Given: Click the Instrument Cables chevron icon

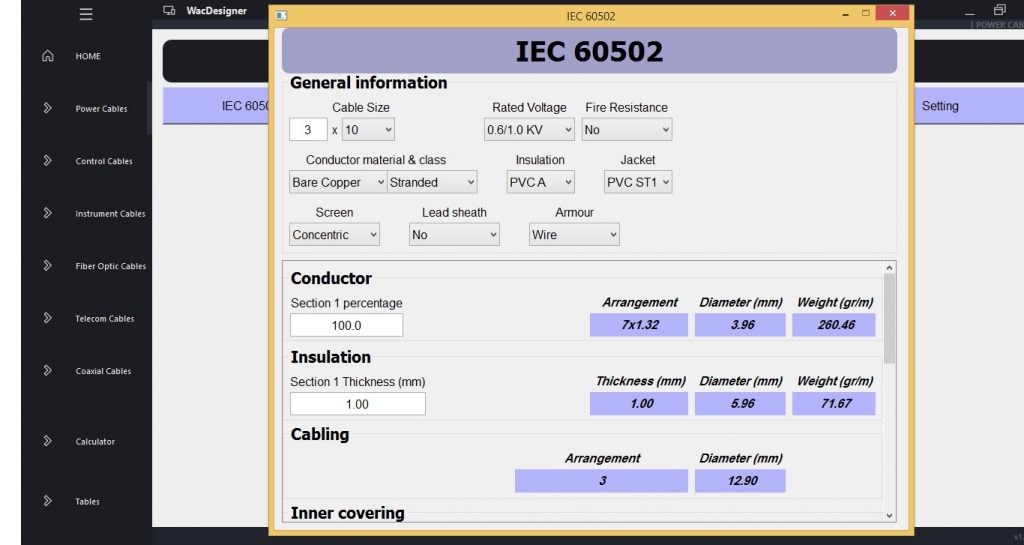Looking at the screenshot, I should coord(47,213).
